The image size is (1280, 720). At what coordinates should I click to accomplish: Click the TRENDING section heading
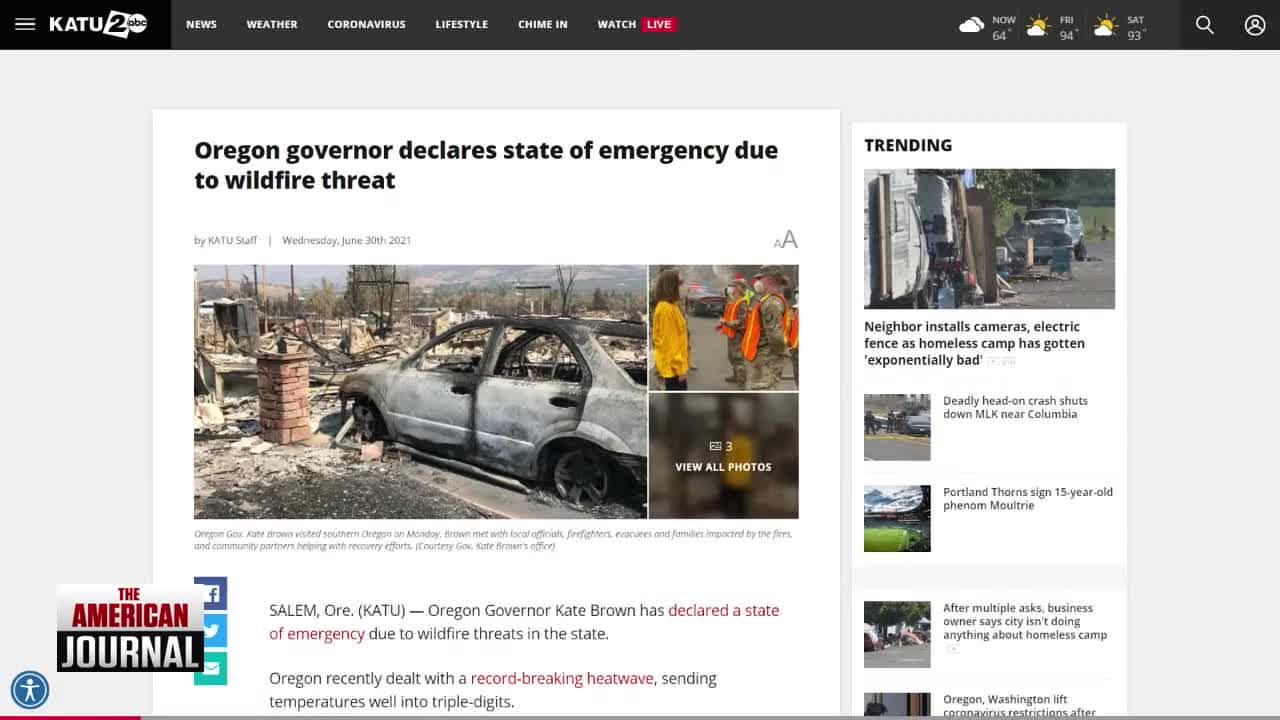tap(908, 145)
